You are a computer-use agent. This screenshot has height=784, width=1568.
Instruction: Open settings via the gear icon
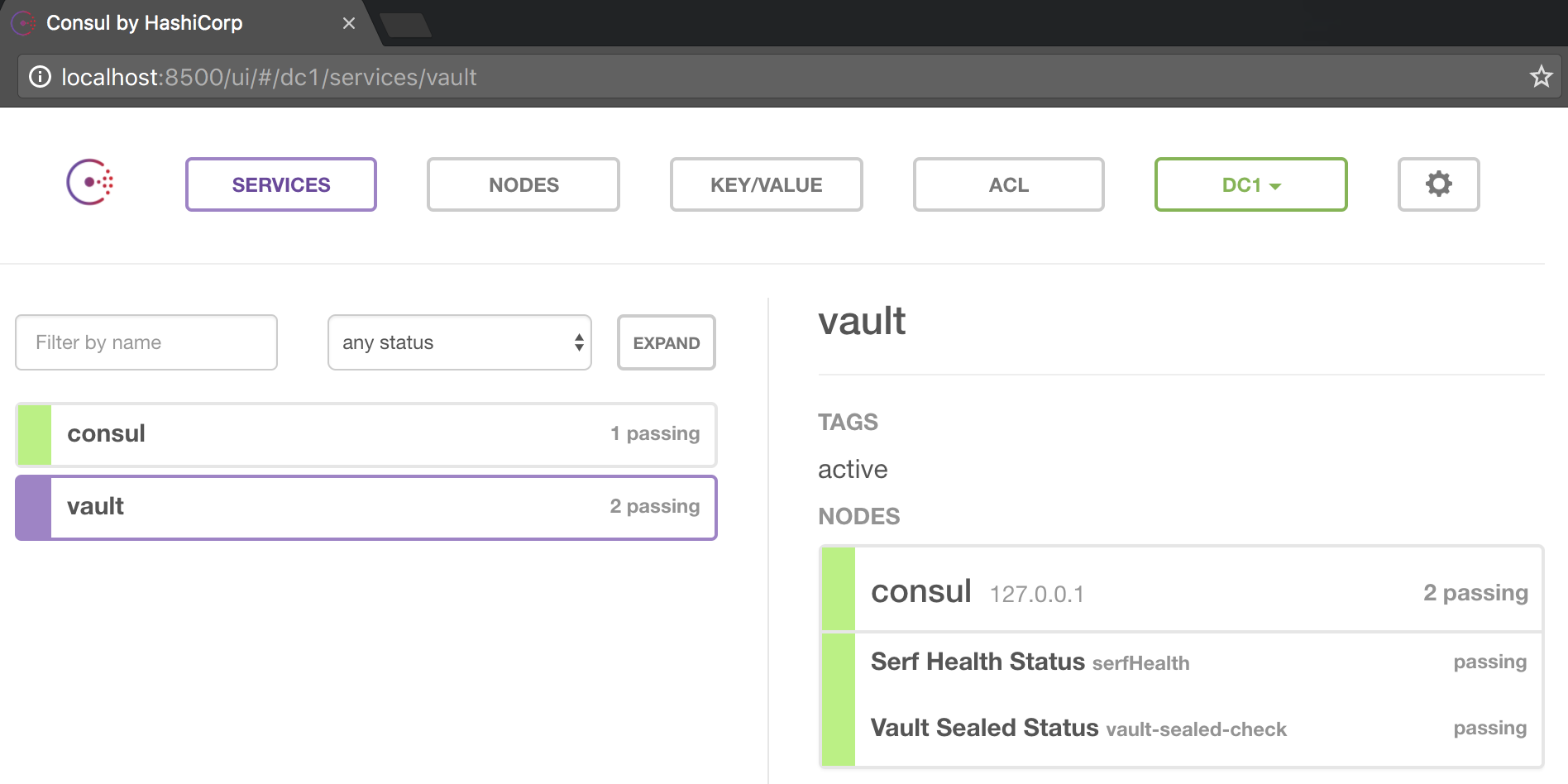coord(1438,184)
